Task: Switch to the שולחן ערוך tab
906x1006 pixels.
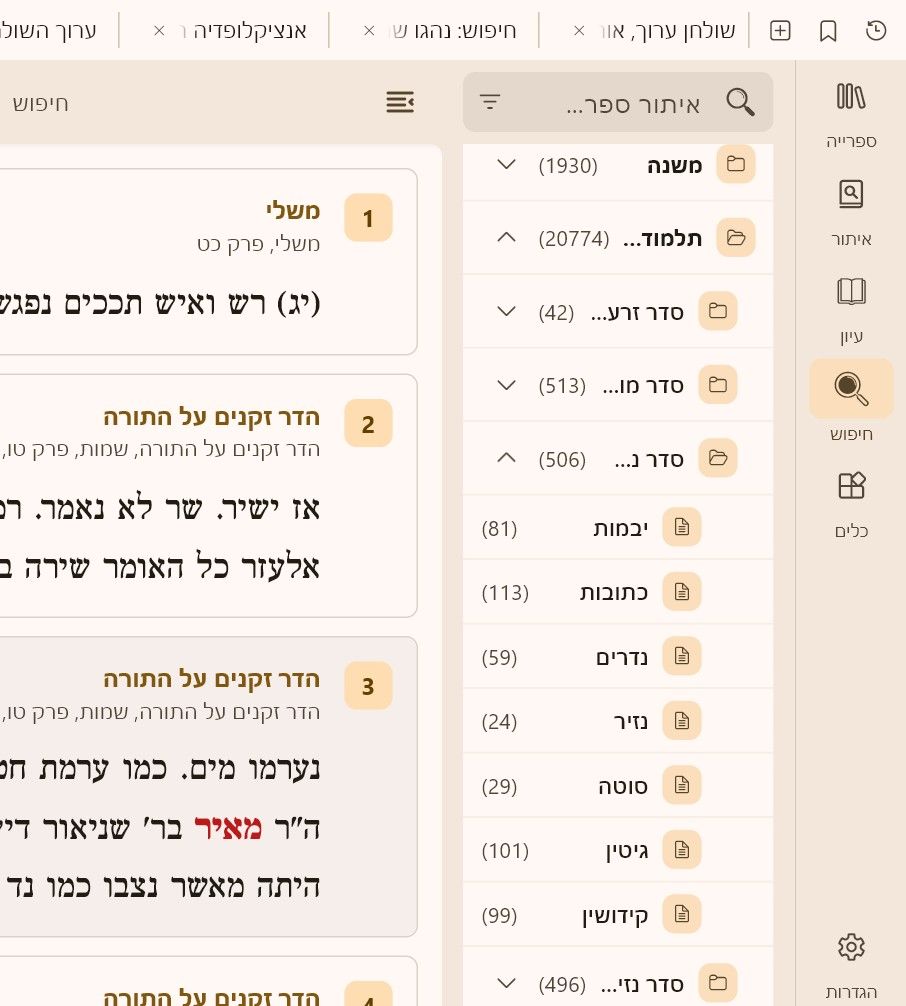Action: tap(667, 30)
